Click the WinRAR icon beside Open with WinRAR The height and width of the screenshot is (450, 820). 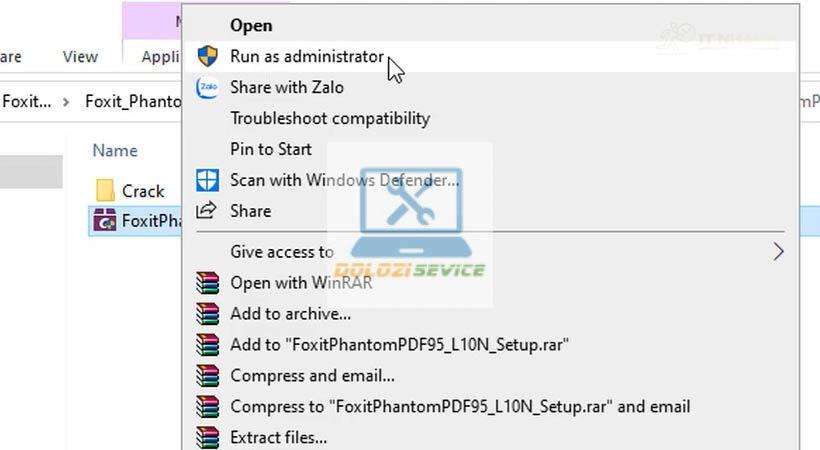click(207, 283)
